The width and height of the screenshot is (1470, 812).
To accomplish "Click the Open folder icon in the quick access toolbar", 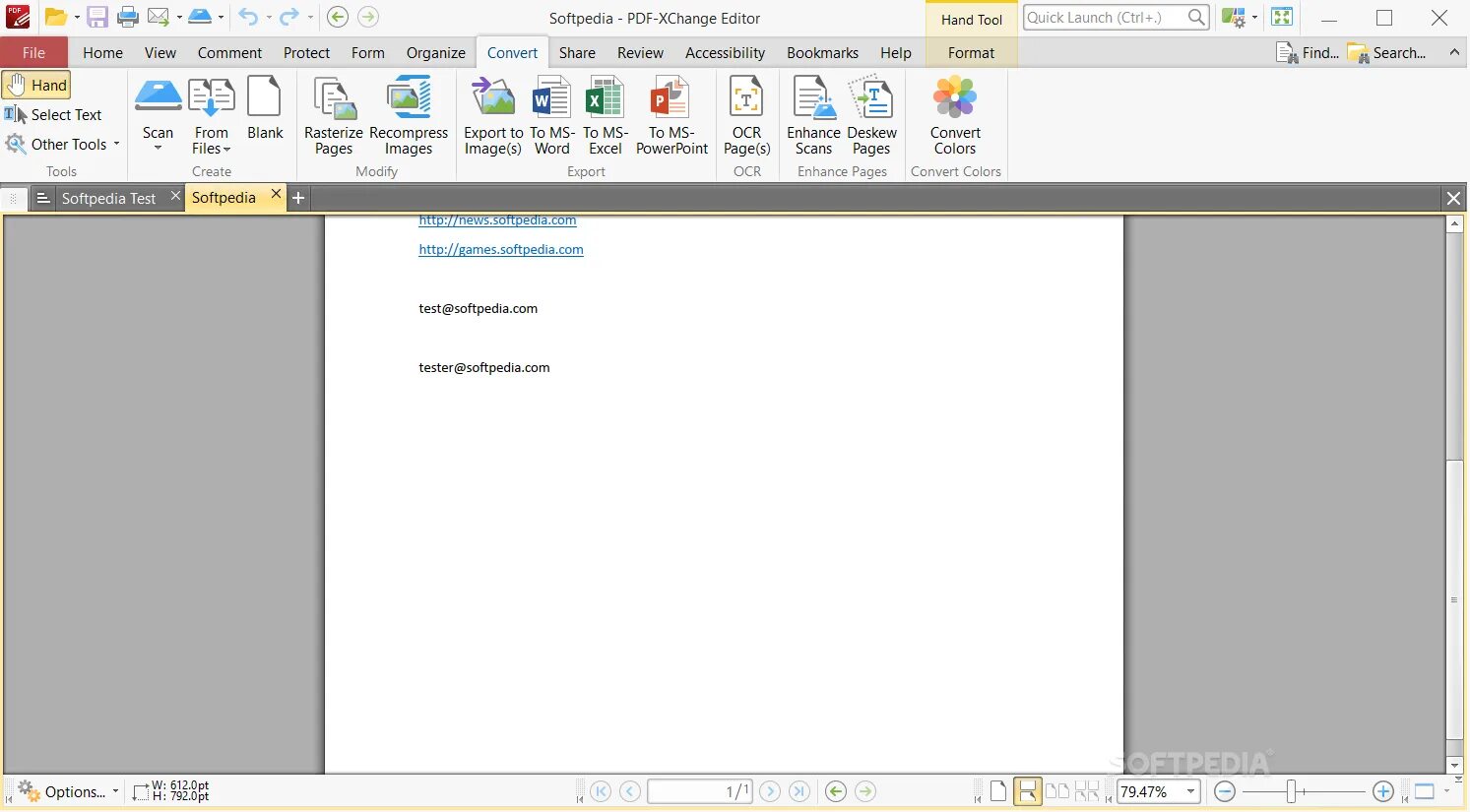I will 56,17.
